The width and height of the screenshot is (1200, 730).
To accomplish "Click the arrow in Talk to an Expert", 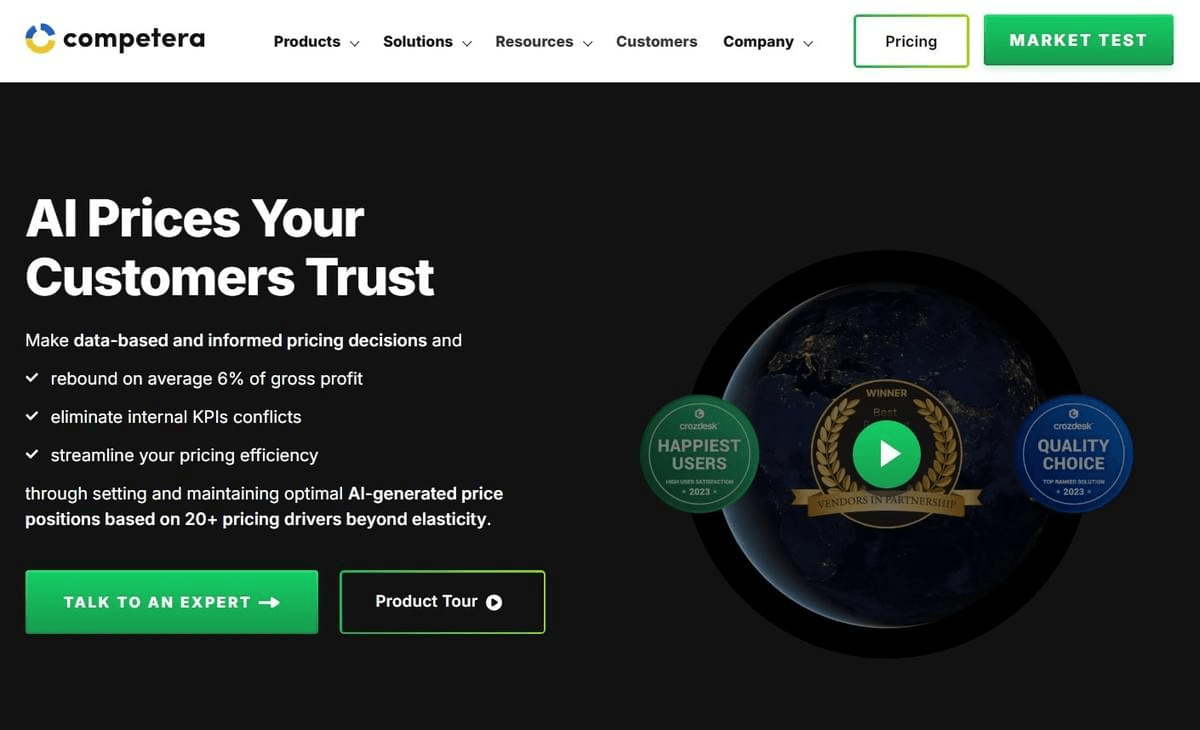I will tap(269, 602).
